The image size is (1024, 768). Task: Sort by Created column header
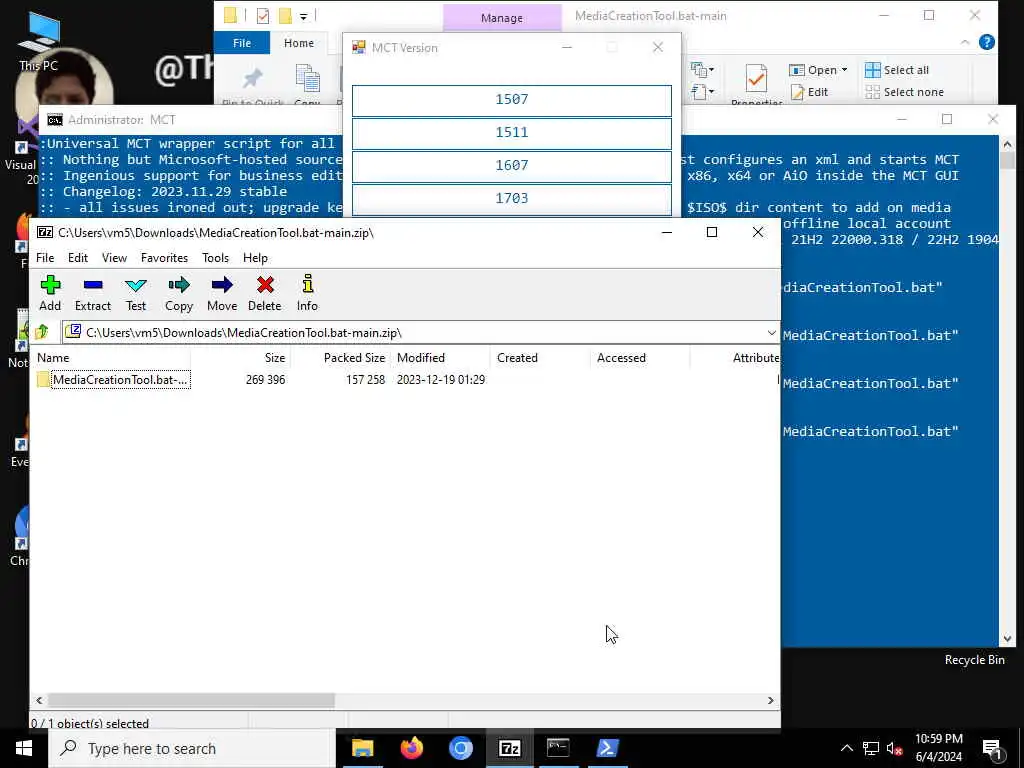point(541,358)
